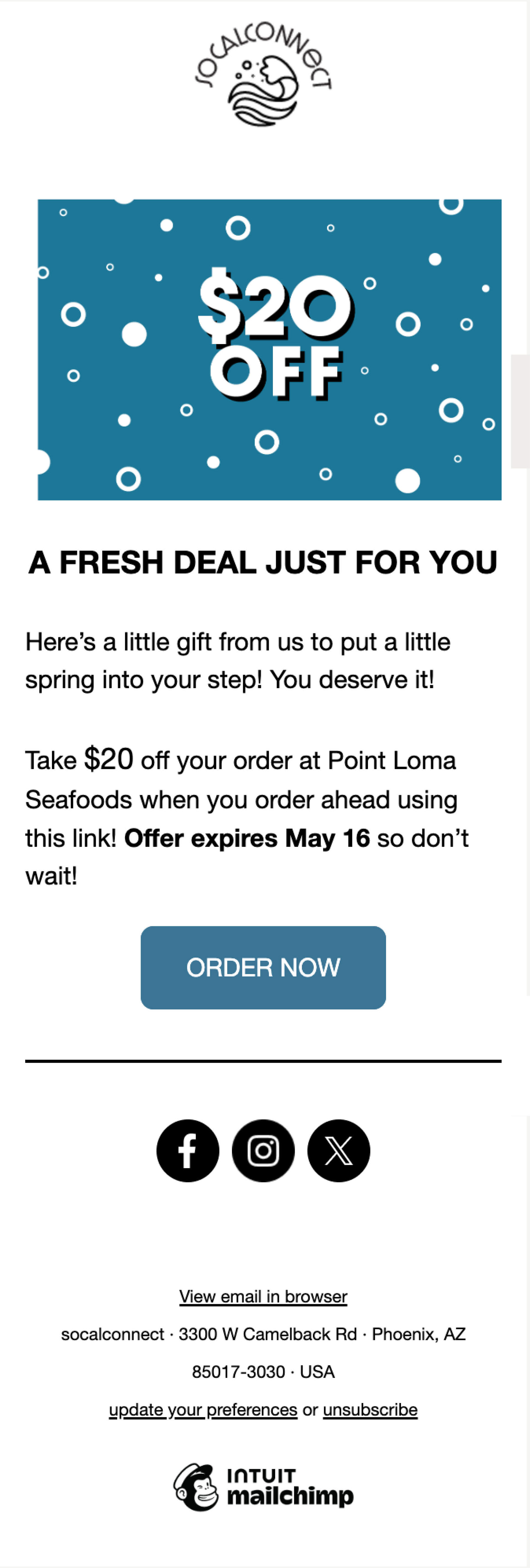Click the black horizontal divider line
The image size is (530, 1568).
[263, 1061]
